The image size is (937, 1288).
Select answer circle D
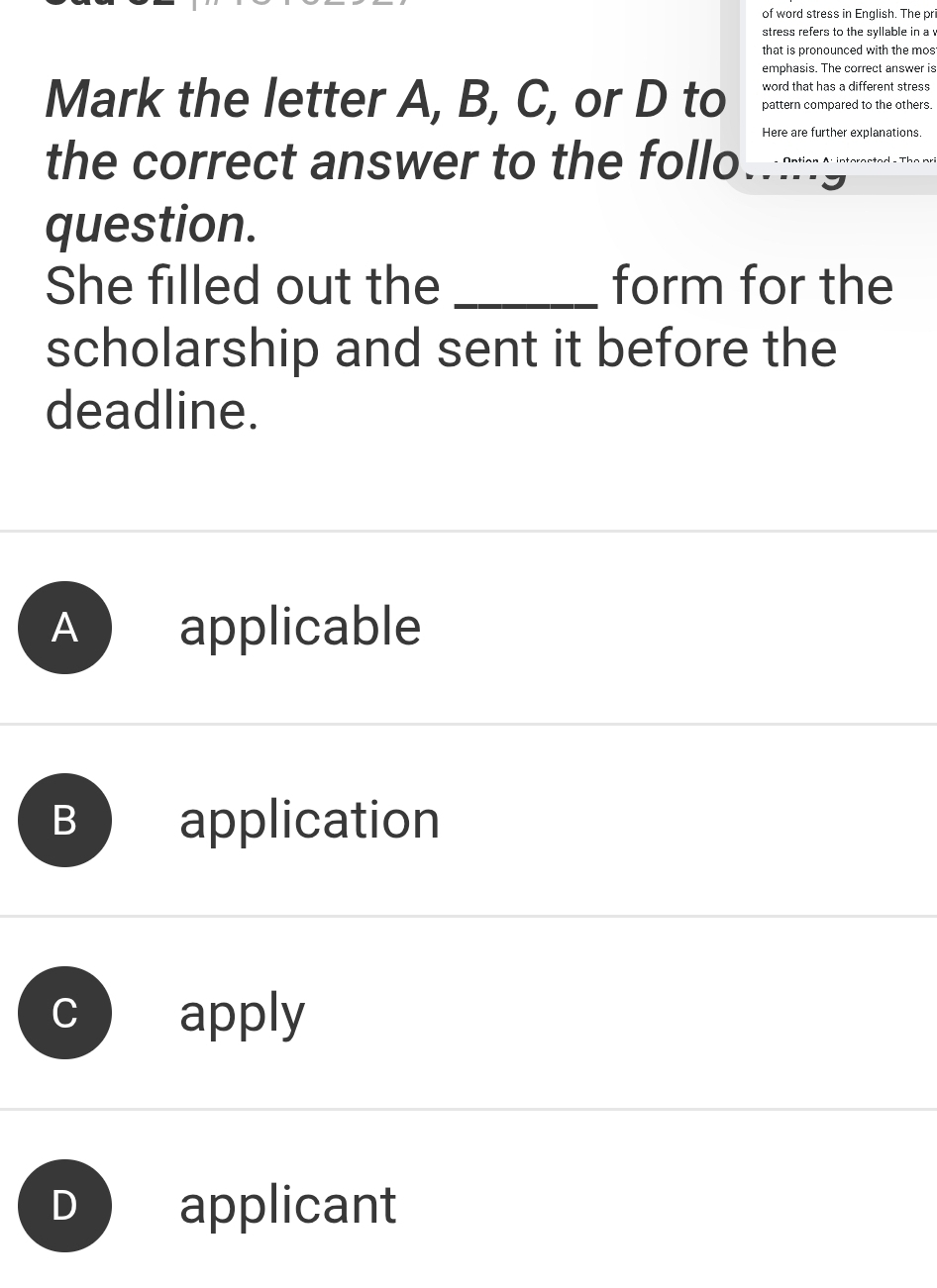(64, 1205)
